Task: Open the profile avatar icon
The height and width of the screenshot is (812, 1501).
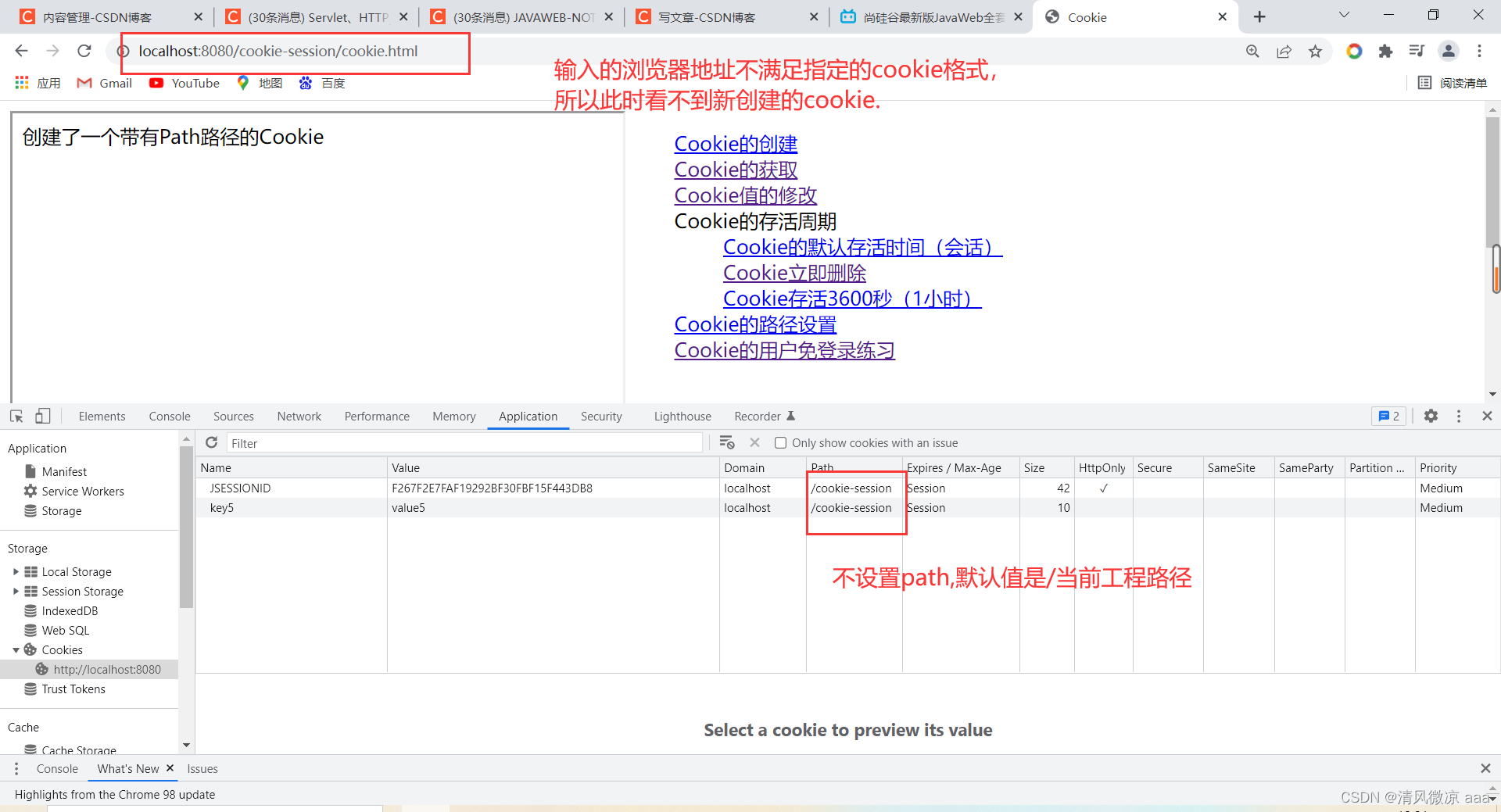Action: point(1449,51)
